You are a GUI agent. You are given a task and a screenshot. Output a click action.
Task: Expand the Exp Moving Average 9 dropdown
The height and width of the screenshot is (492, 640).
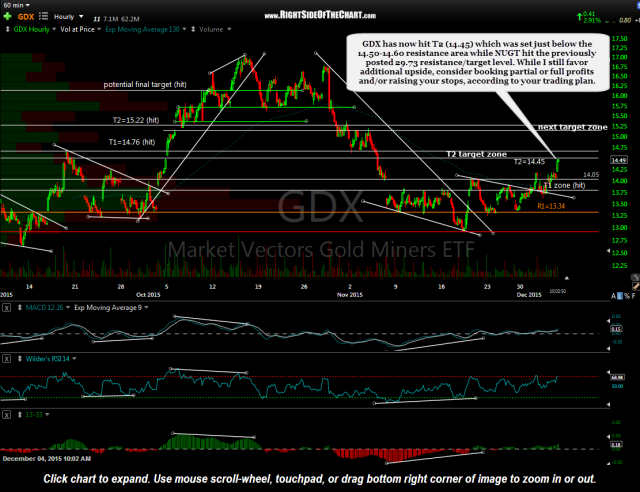click(146, 307)
